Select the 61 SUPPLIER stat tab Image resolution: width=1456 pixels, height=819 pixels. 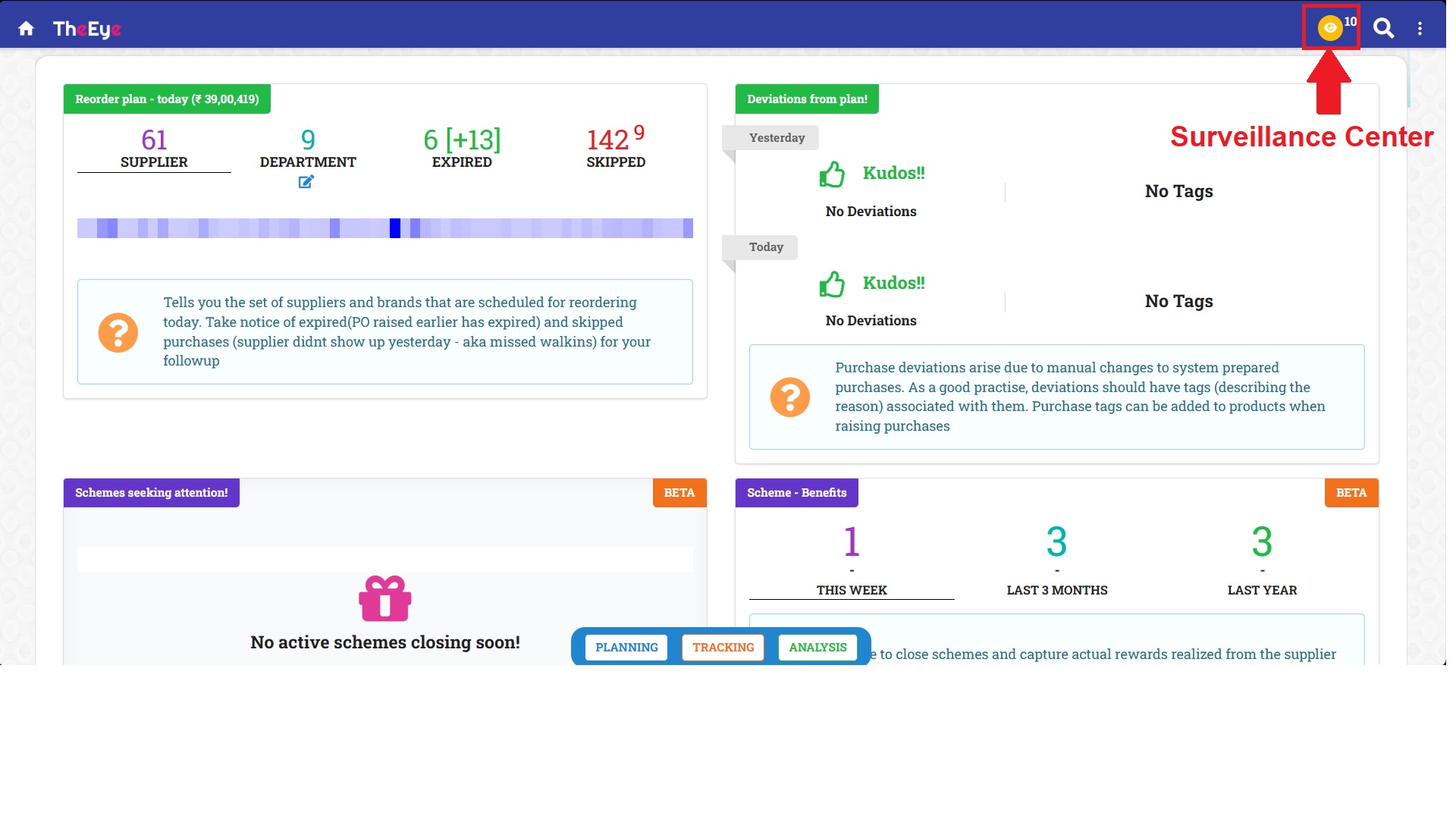point(154,148)
